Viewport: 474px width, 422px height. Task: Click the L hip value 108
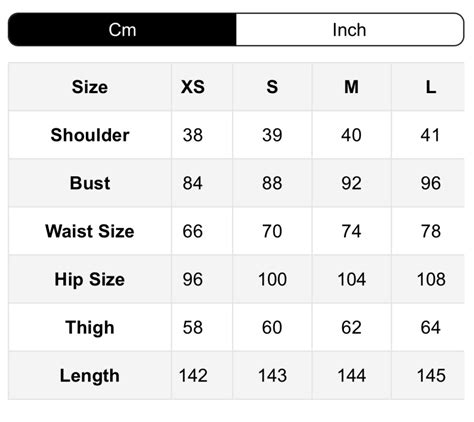pyautogui.click(x=431, y=279)
